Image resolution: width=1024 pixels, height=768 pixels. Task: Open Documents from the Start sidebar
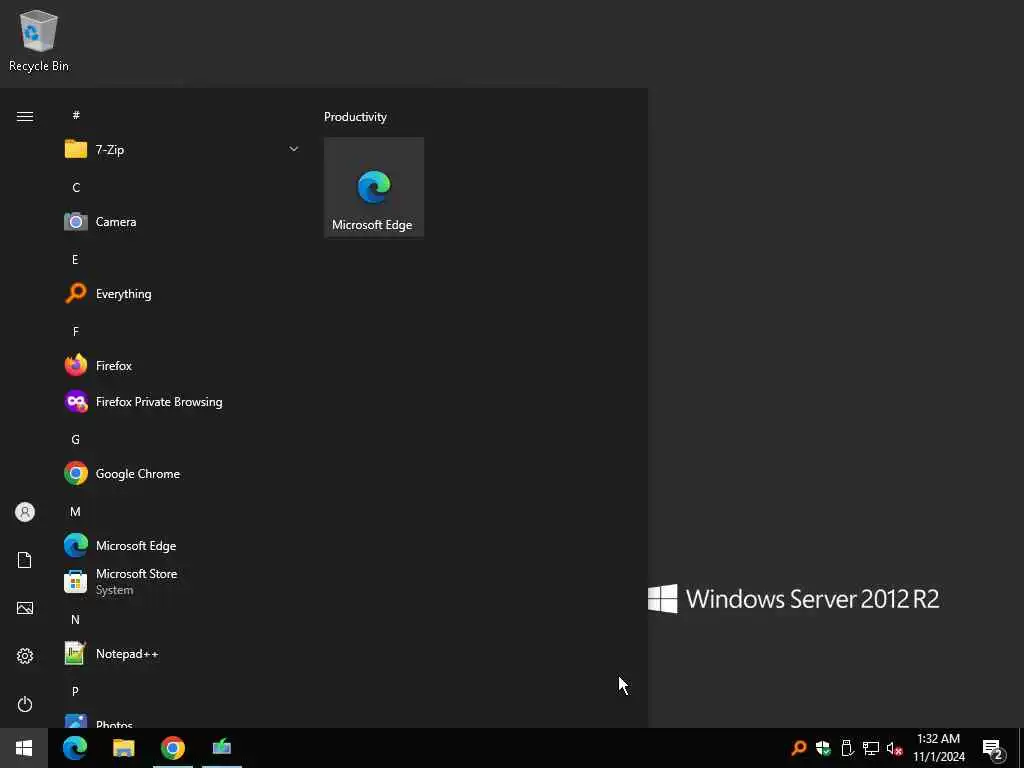point(25,560)
